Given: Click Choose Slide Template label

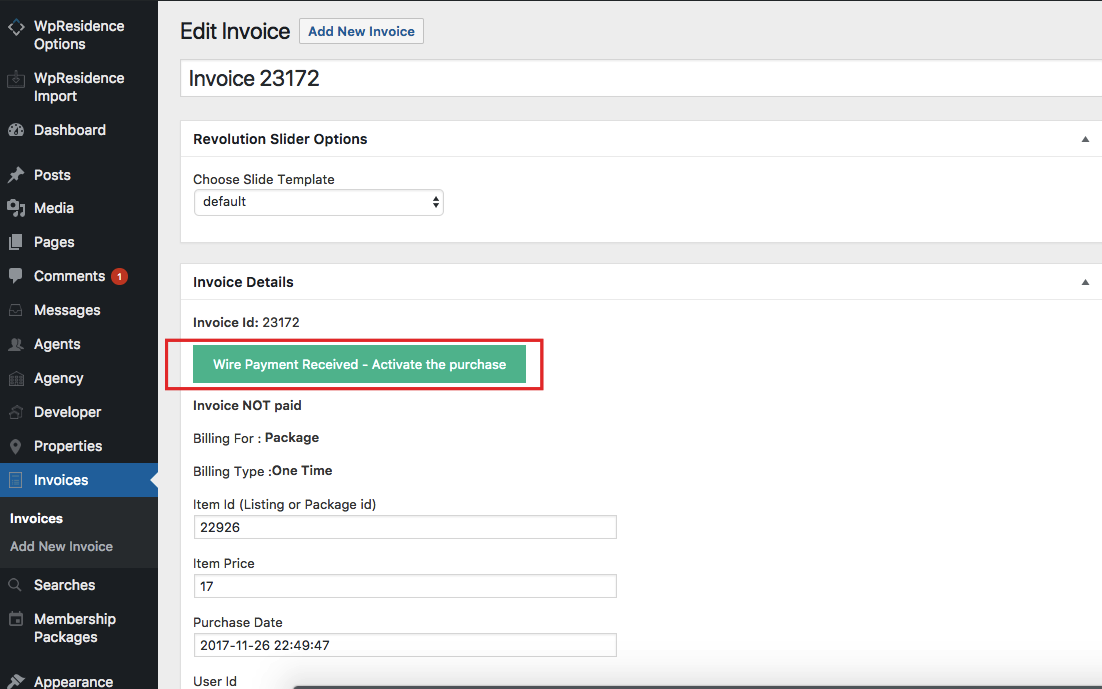Looking at the screenshot, I should tap(264, 179).
